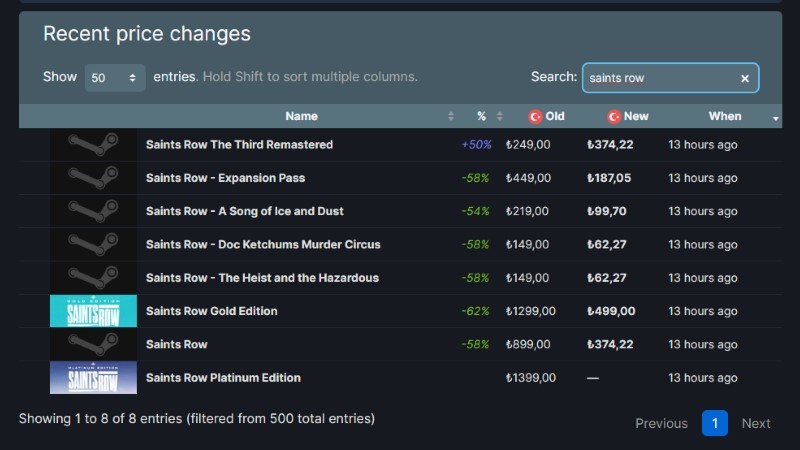Click Steam logo thumbnail for Saints Row Expansion Pass
800x450 pixels.
coord(93,178)
